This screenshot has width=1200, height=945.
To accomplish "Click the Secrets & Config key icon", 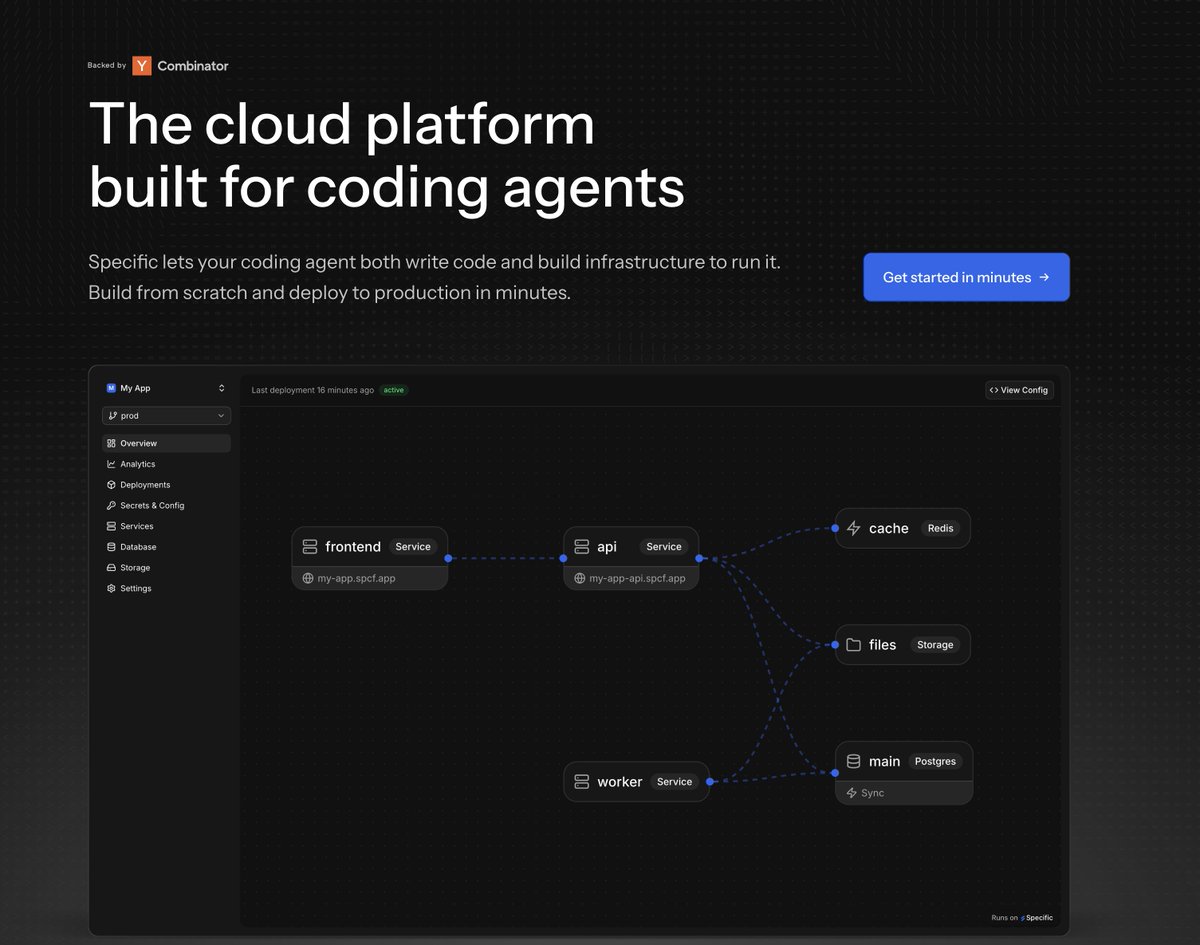I will [111, 505].
